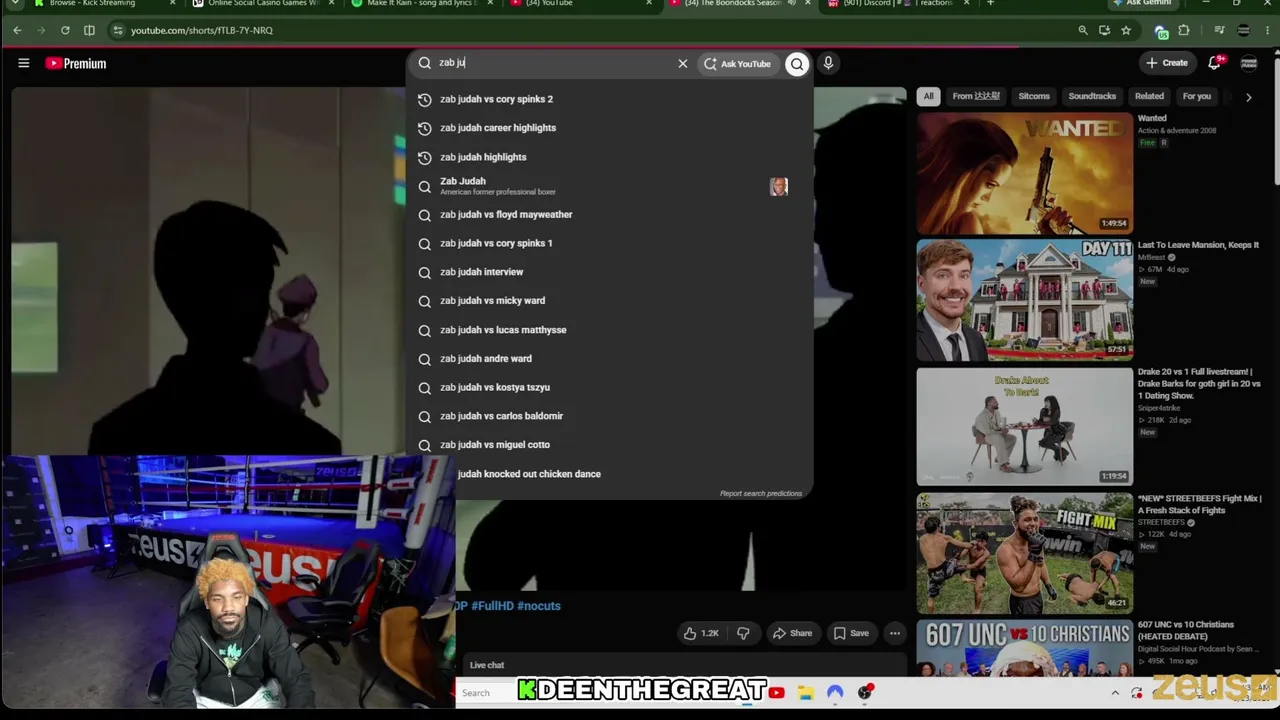The height and width of the screenshot is (720, 1280).
Task: Pick suggestion 'zab judah vs cory spinks 2'
Action: [609, 99]
